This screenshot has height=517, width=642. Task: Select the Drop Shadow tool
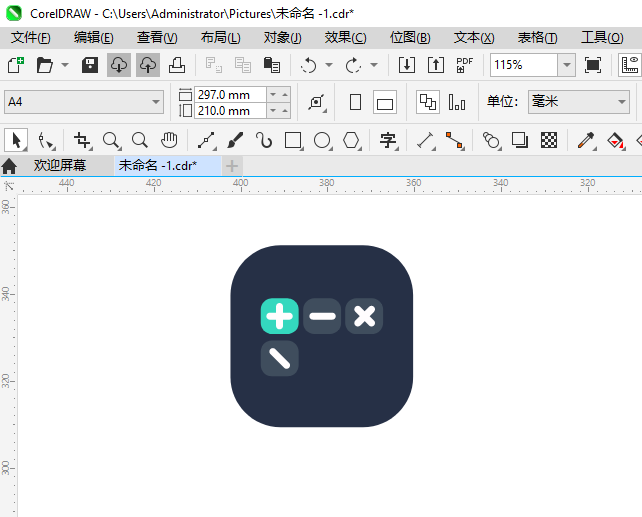click(x=520, y=140)
